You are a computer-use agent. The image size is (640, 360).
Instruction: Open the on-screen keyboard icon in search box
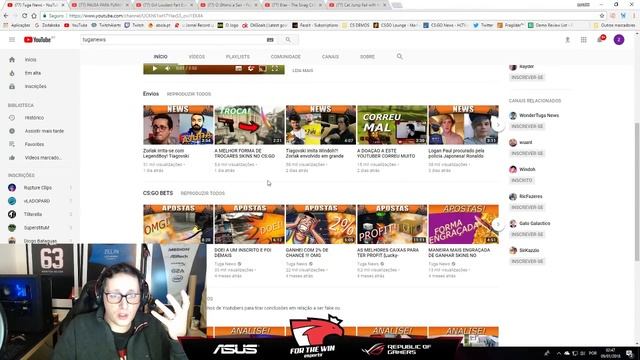coord(270,40)
